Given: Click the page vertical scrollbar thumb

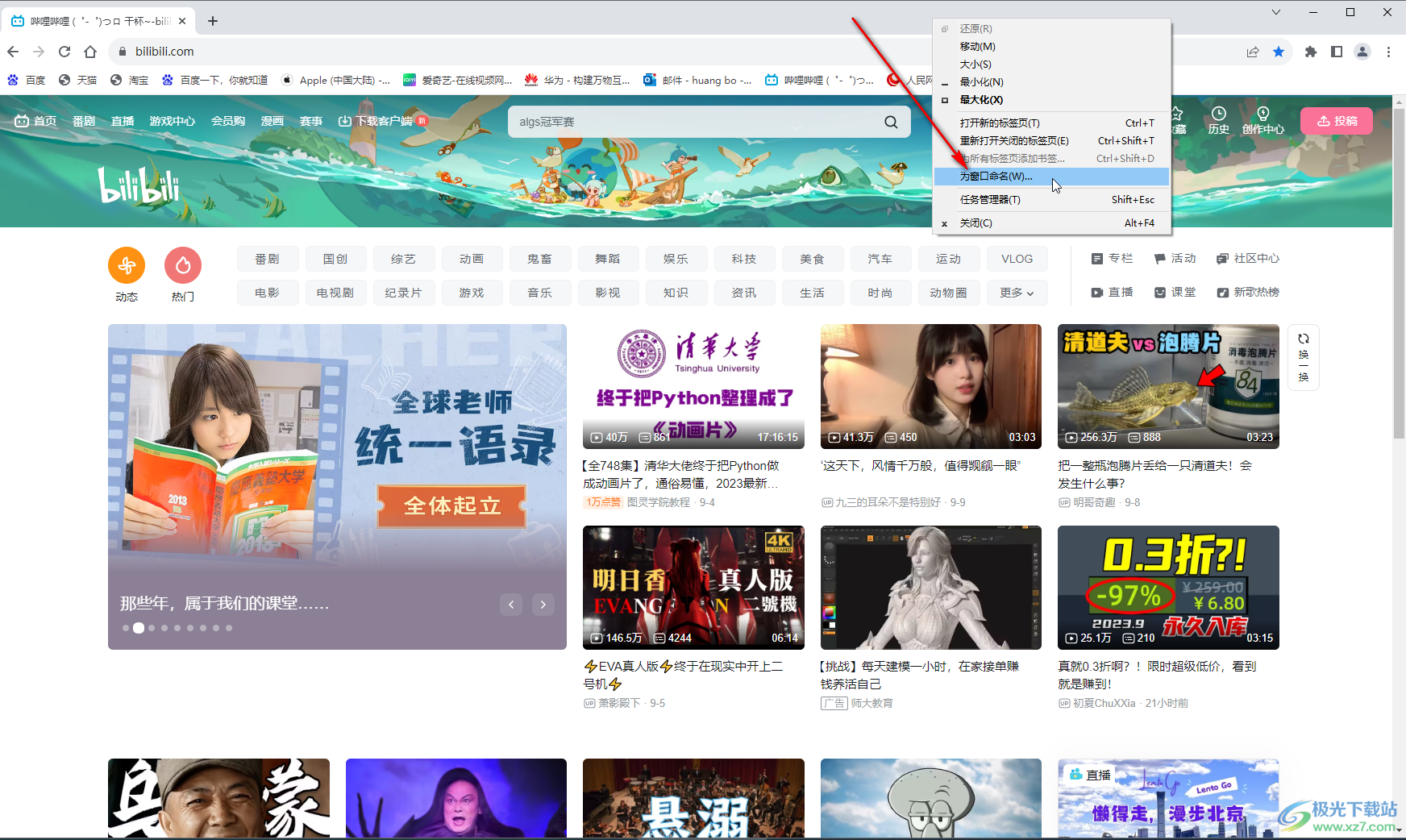Looking at the screenshot, I should coord(1399,274).
